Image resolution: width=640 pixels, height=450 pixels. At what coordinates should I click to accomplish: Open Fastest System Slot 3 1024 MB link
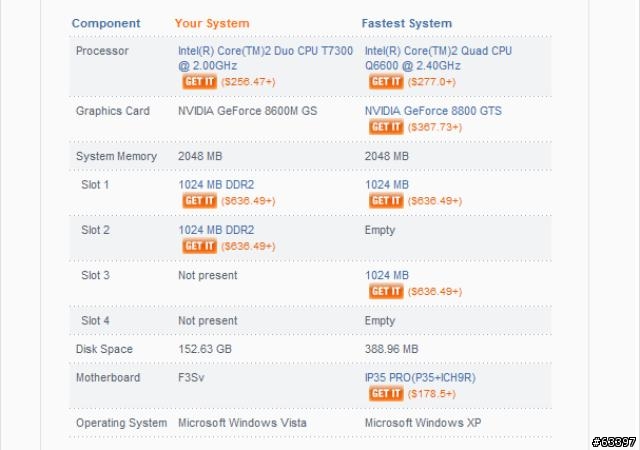click(387, 275)
